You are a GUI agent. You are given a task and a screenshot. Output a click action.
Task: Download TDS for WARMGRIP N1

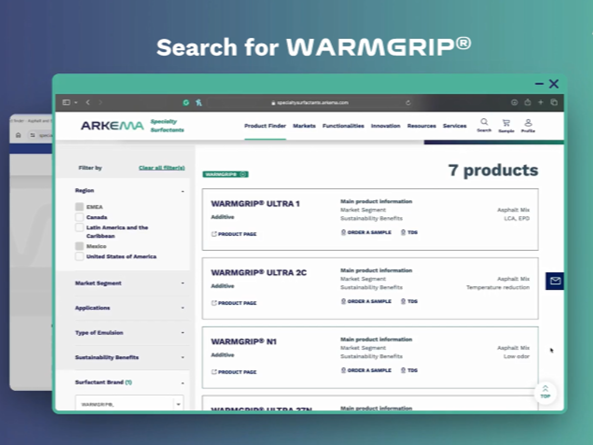409,370
